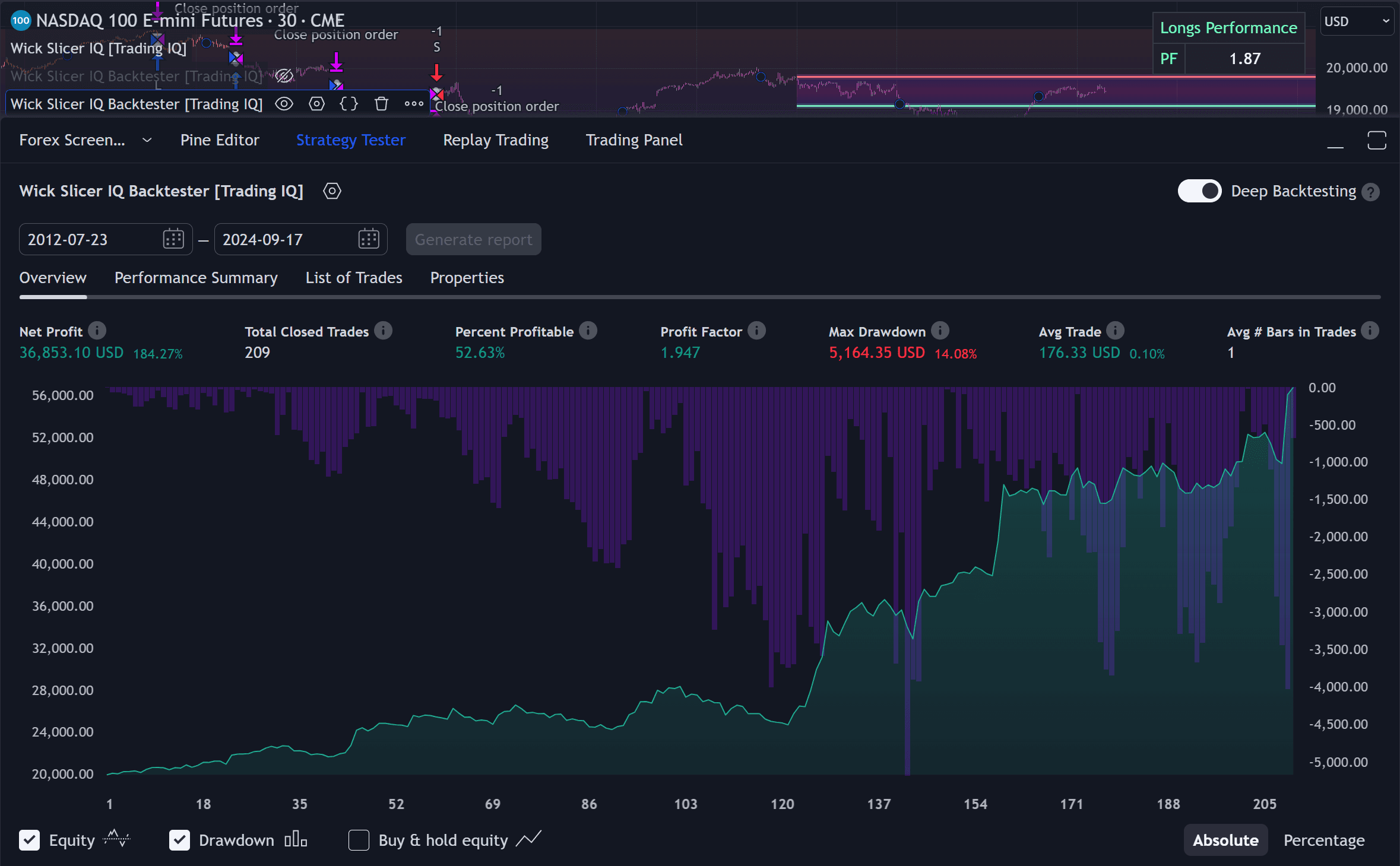
Task: Expand the Forex Screener dropdown chevron
Action: 147,140
